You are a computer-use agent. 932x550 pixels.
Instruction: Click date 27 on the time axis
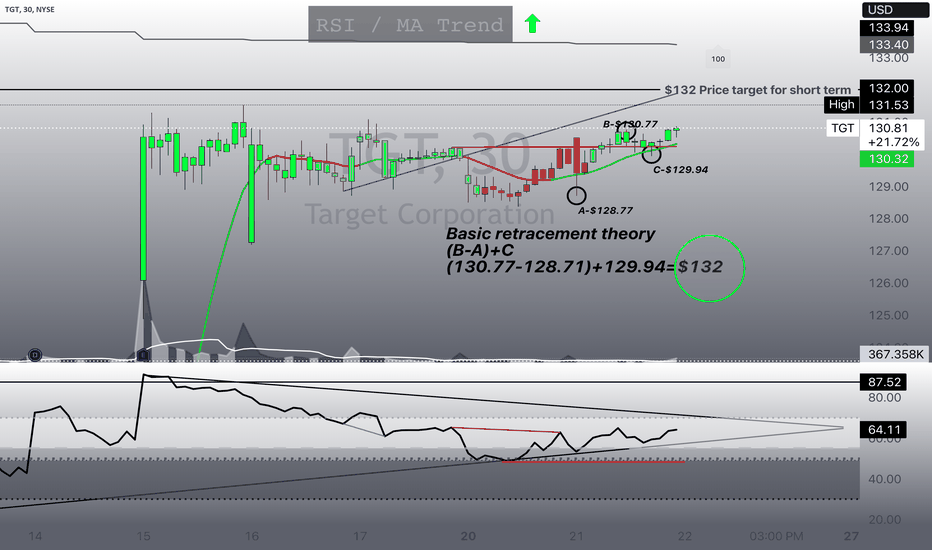[x=851, y=536]
